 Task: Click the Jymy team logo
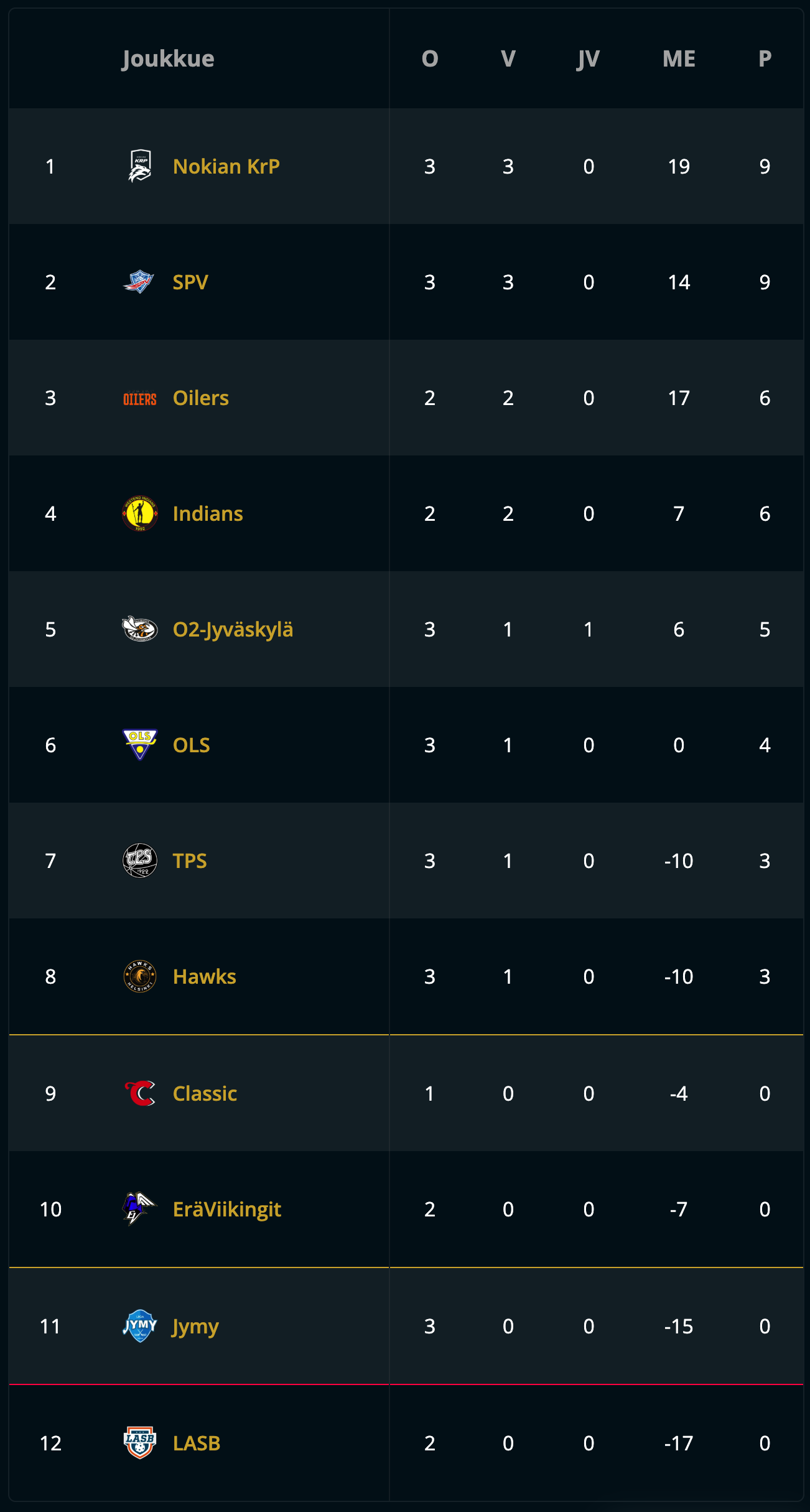pos(140,1326)
